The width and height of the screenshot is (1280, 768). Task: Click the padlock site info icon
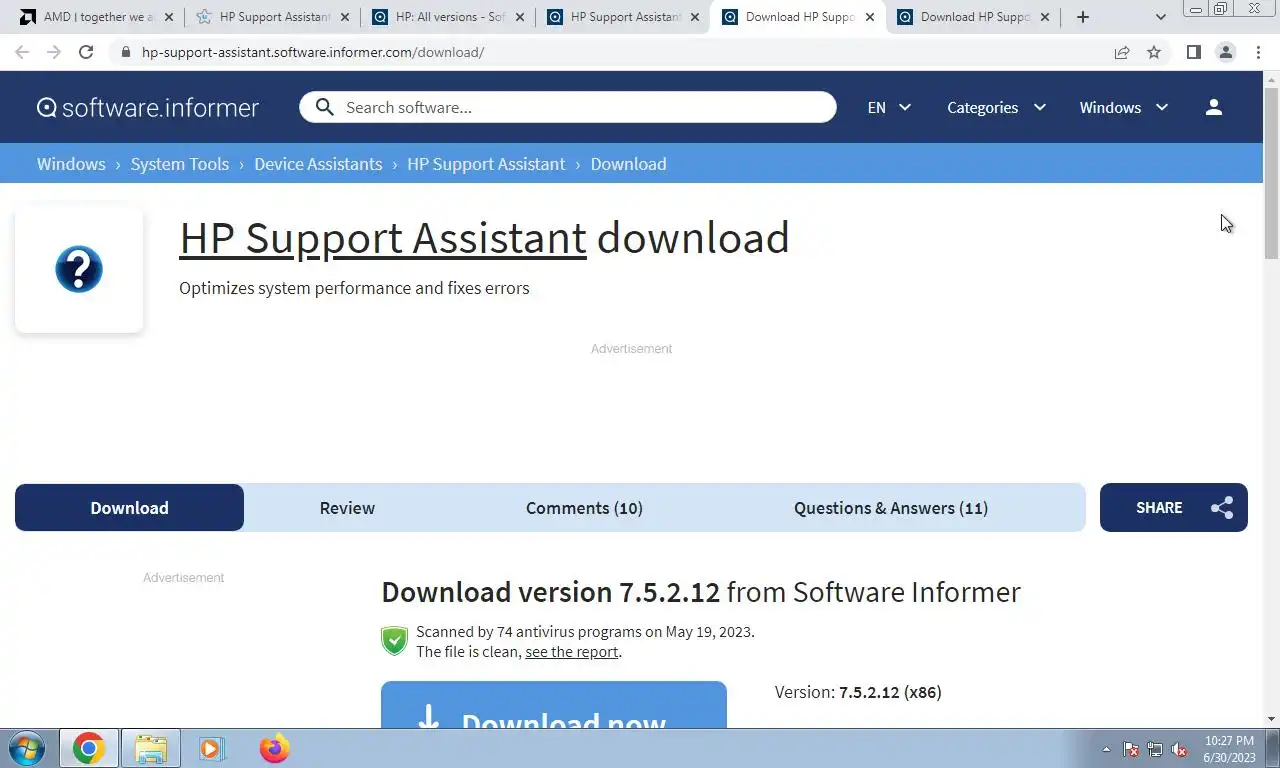(125, 52)
